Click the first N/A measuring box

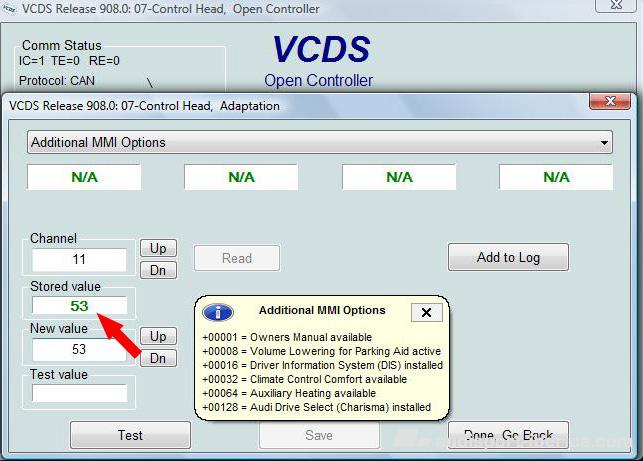84,177
